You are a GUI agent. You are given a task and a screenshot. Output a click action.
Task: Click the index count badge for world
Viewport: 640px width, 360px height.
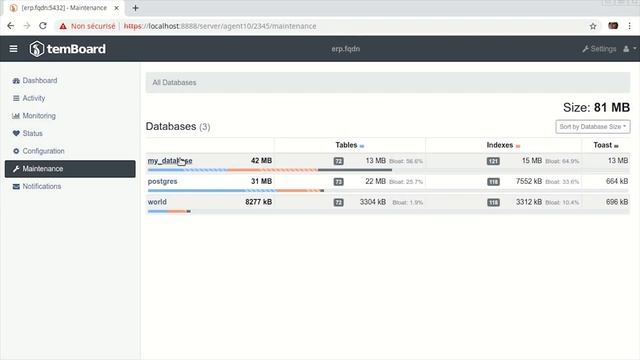[x=493, y=202]
